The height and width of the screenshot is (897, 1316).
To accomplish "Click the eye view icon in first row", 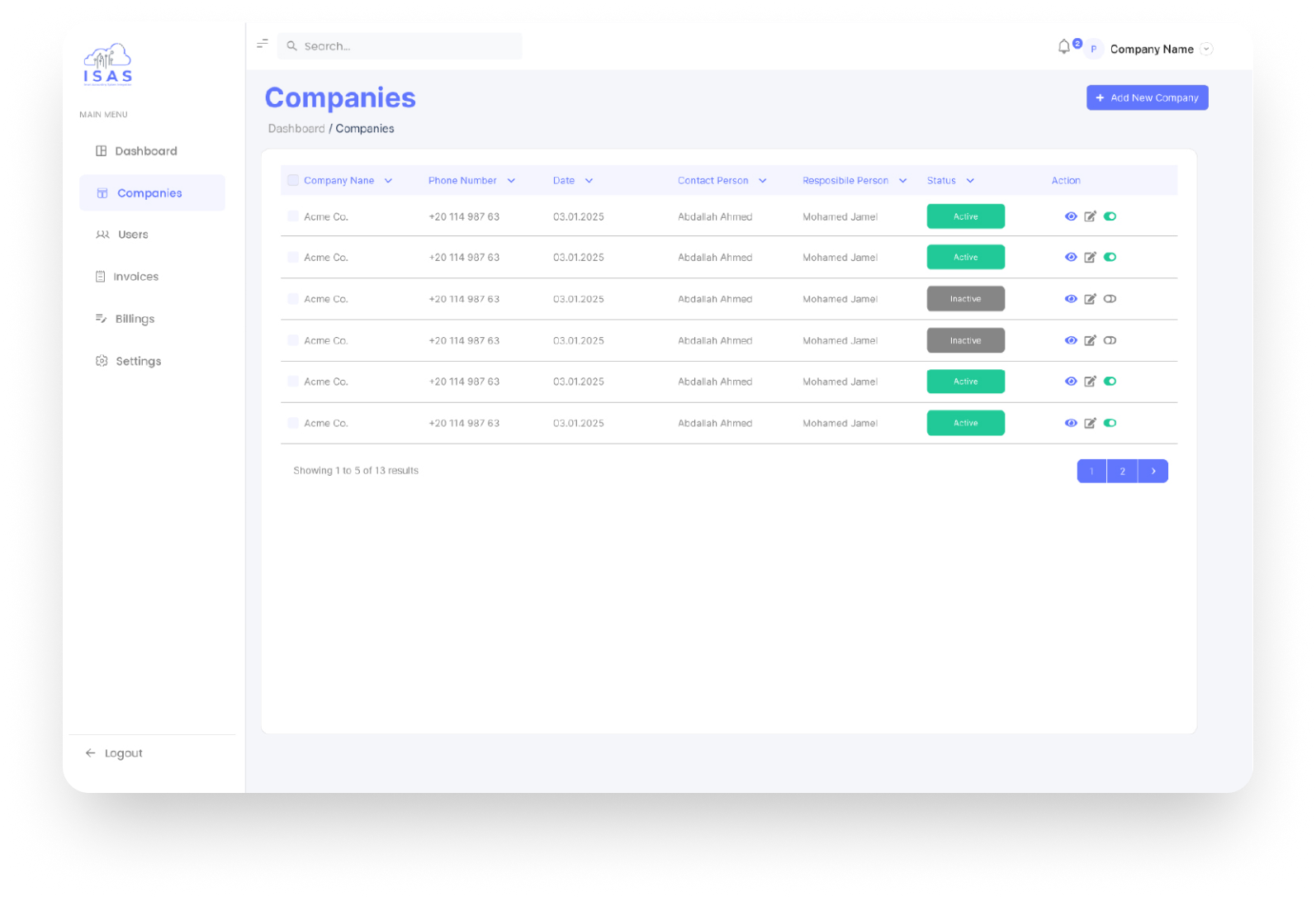I will pos(1071,216).
